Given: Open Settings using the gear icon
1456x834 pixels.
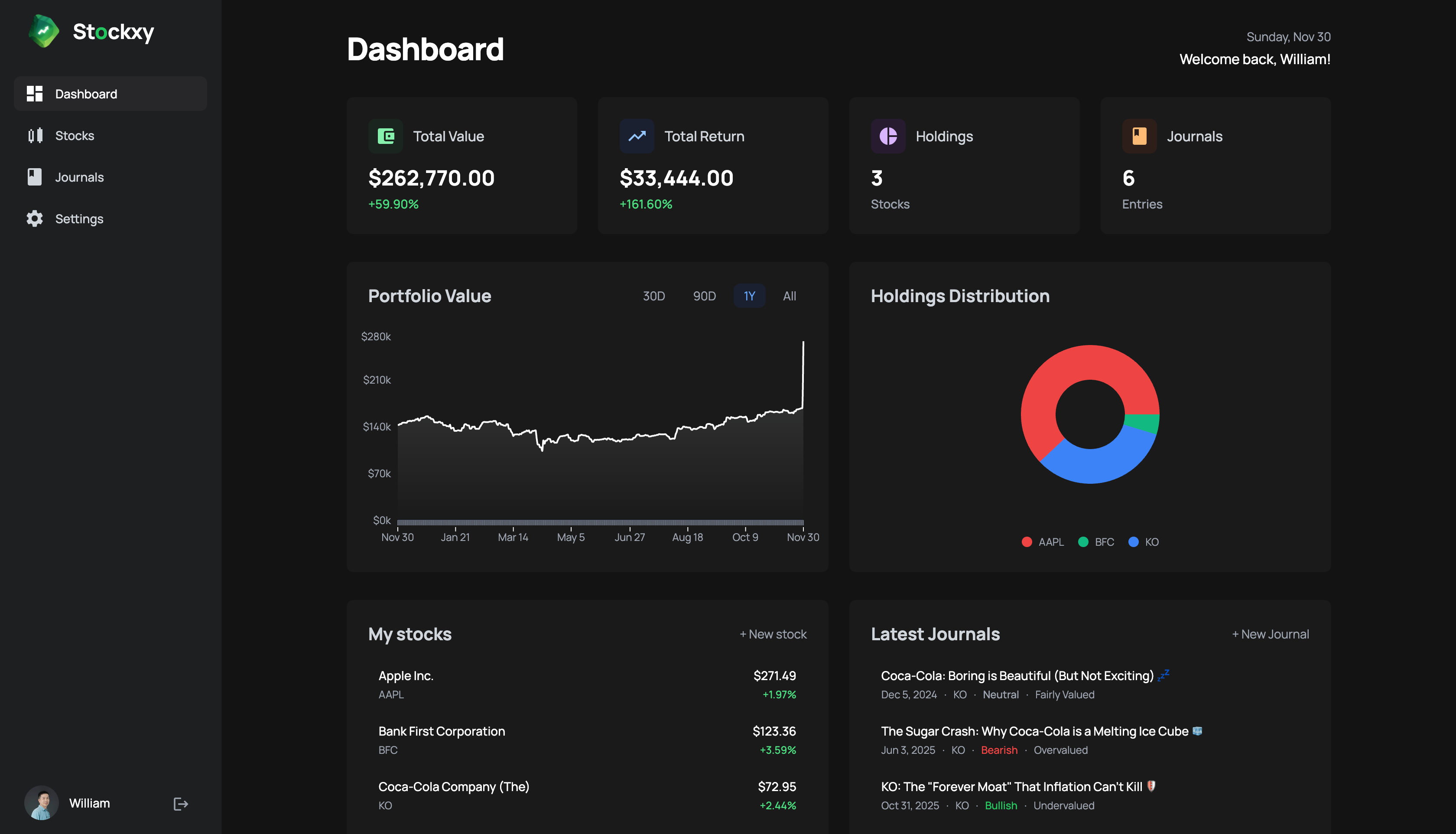Looking at the screenshot, I should (x=34, y=218).
